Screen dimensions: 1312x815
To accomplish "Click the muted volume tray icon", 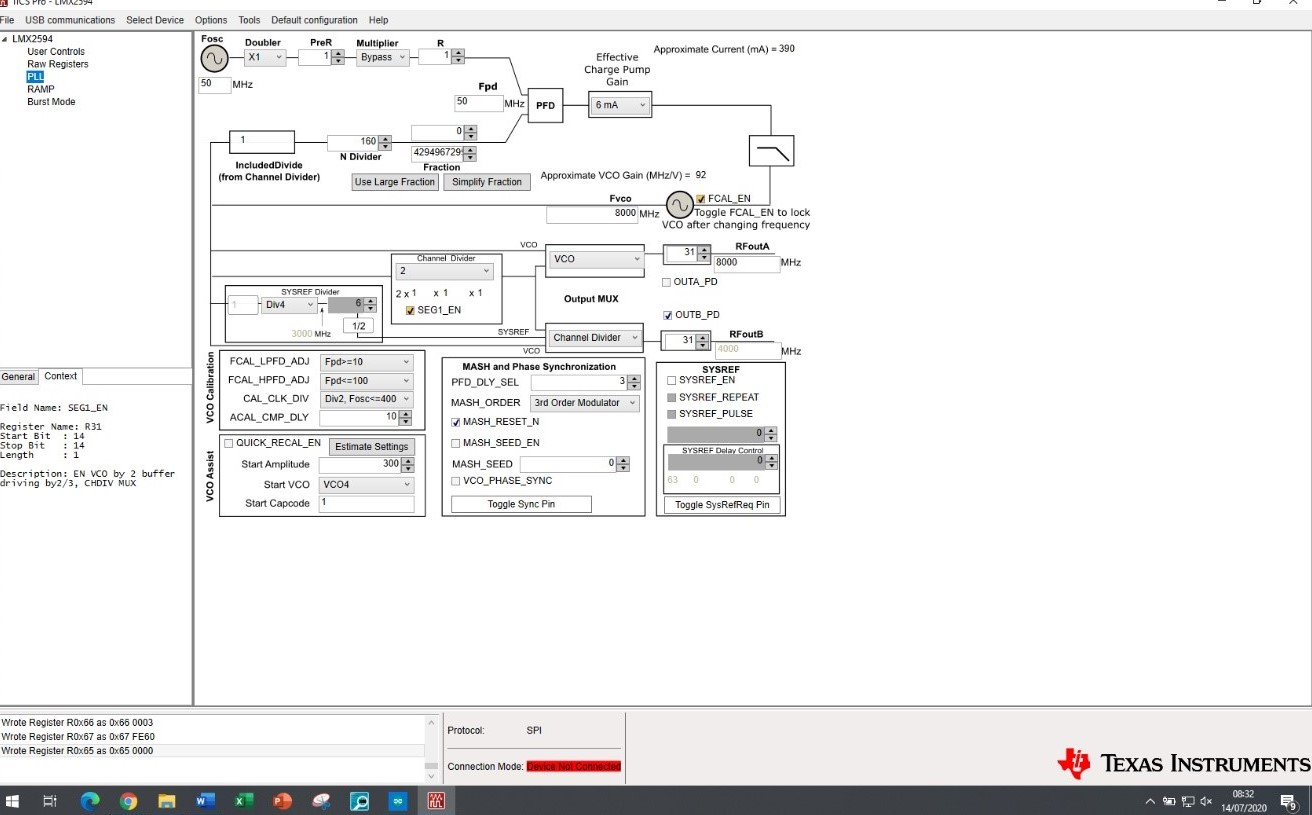I will pyautogui.click(x=1206, y=801).
